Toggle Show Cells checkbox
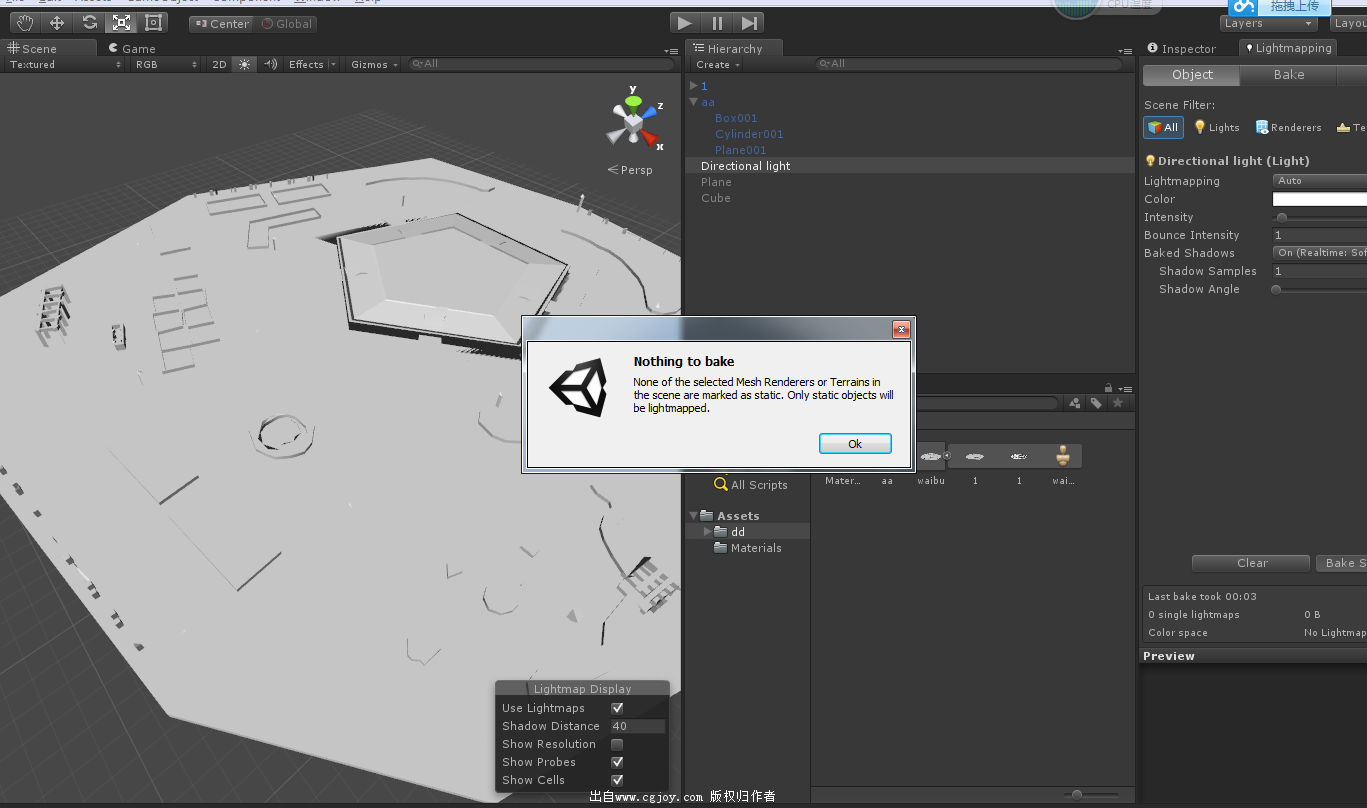 (617, 780)
